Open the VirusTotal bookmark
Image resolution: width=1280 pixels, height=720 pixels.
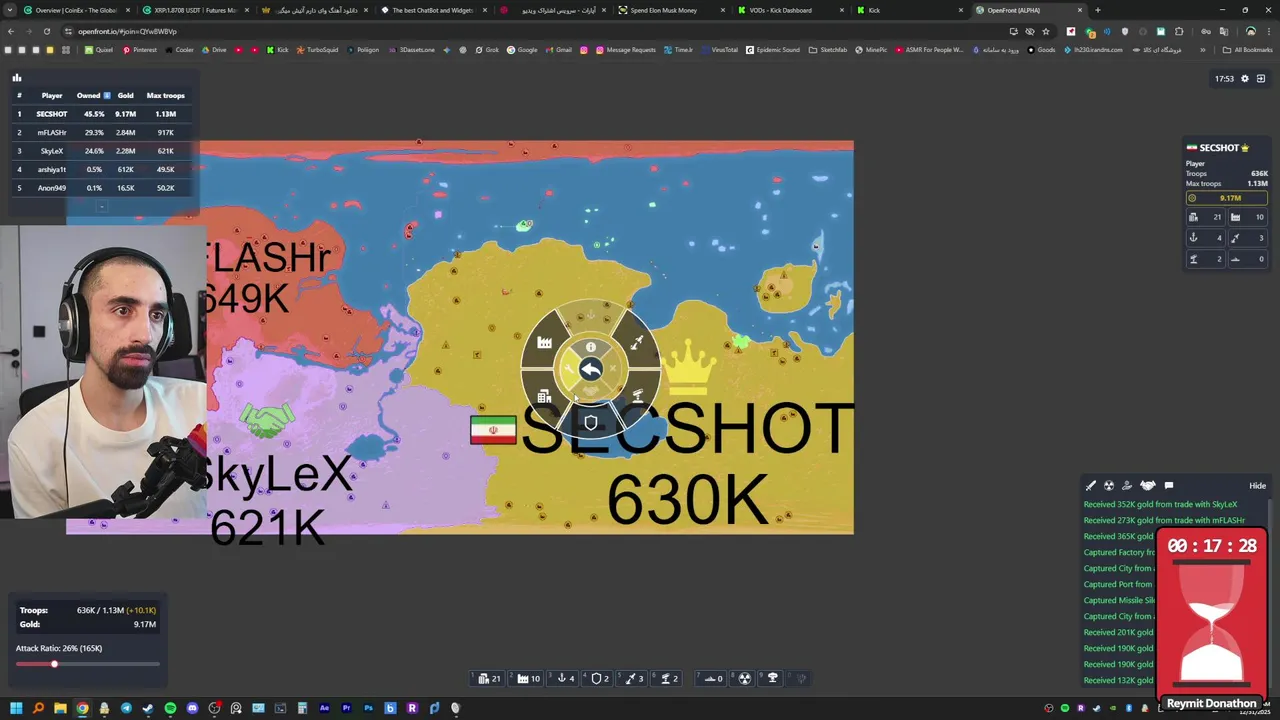720,50
